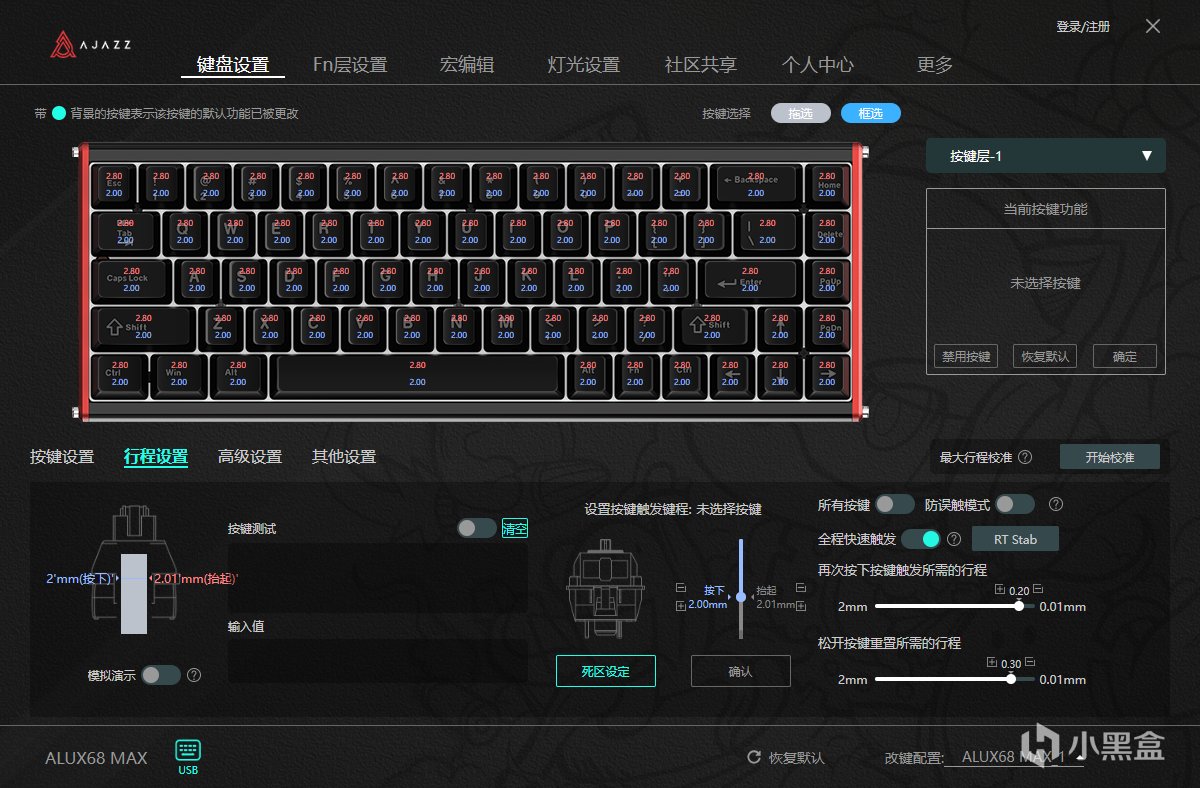This screenshot has height=788, width=1200.
Task: Click the 死区设定 button
Action: (x=606, y=671)
